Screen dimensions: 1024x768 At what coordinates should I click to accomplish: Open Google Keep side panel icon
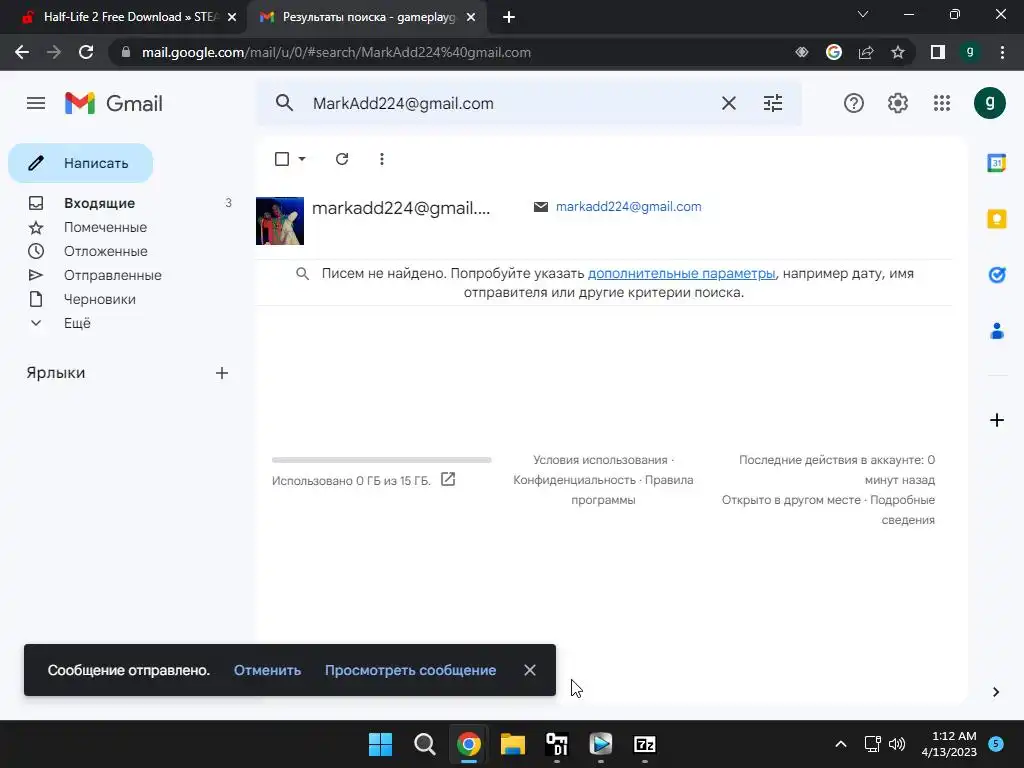point(997,219)
